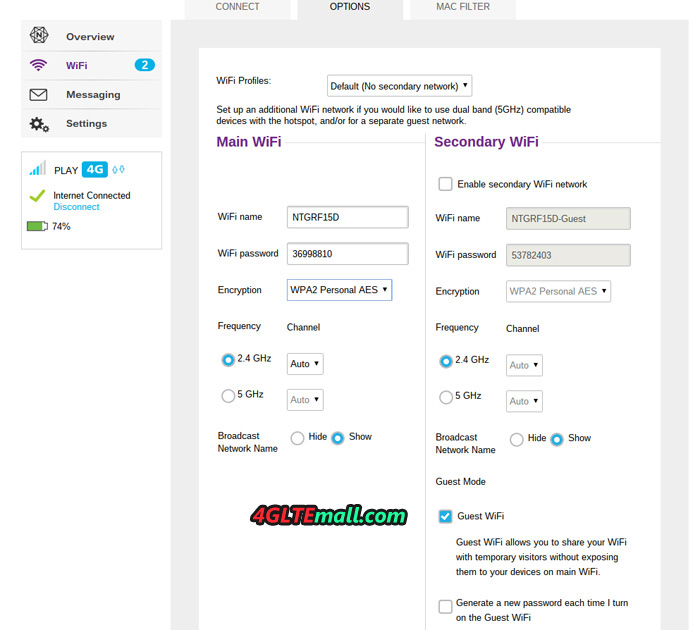Click the battery level icon
Image resolution: width=700 pixels, height=630 pixels.
(x=37, y=227)
